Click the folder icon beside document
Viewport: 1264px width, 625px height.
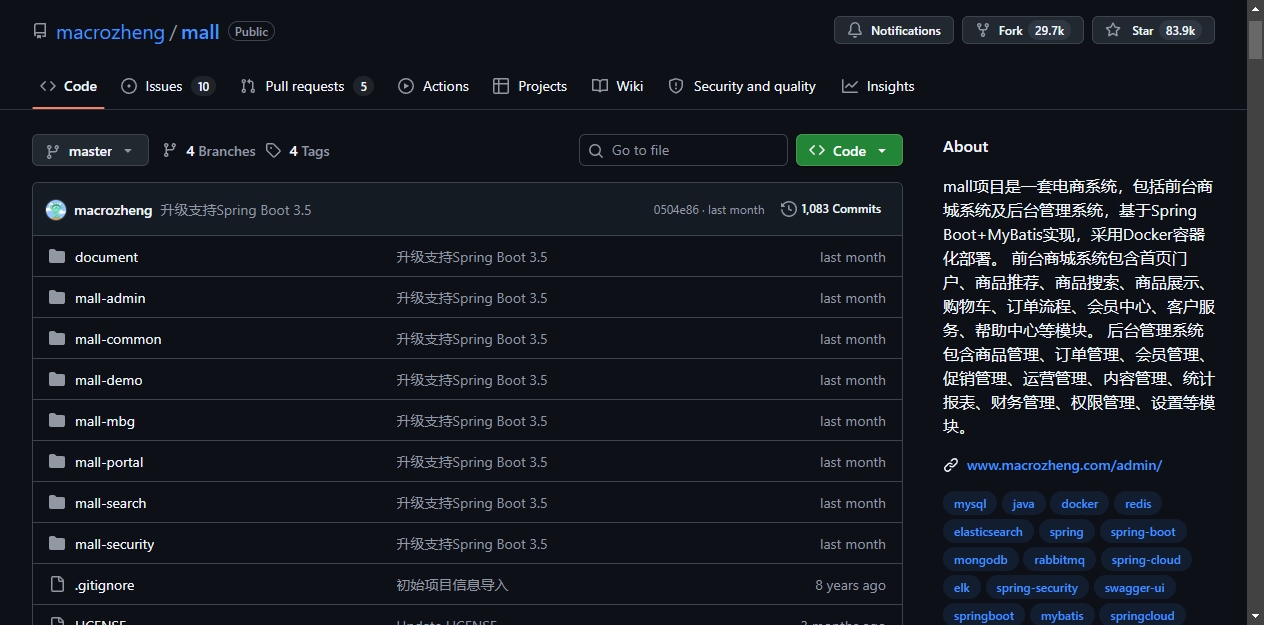(x=57, y=257)
